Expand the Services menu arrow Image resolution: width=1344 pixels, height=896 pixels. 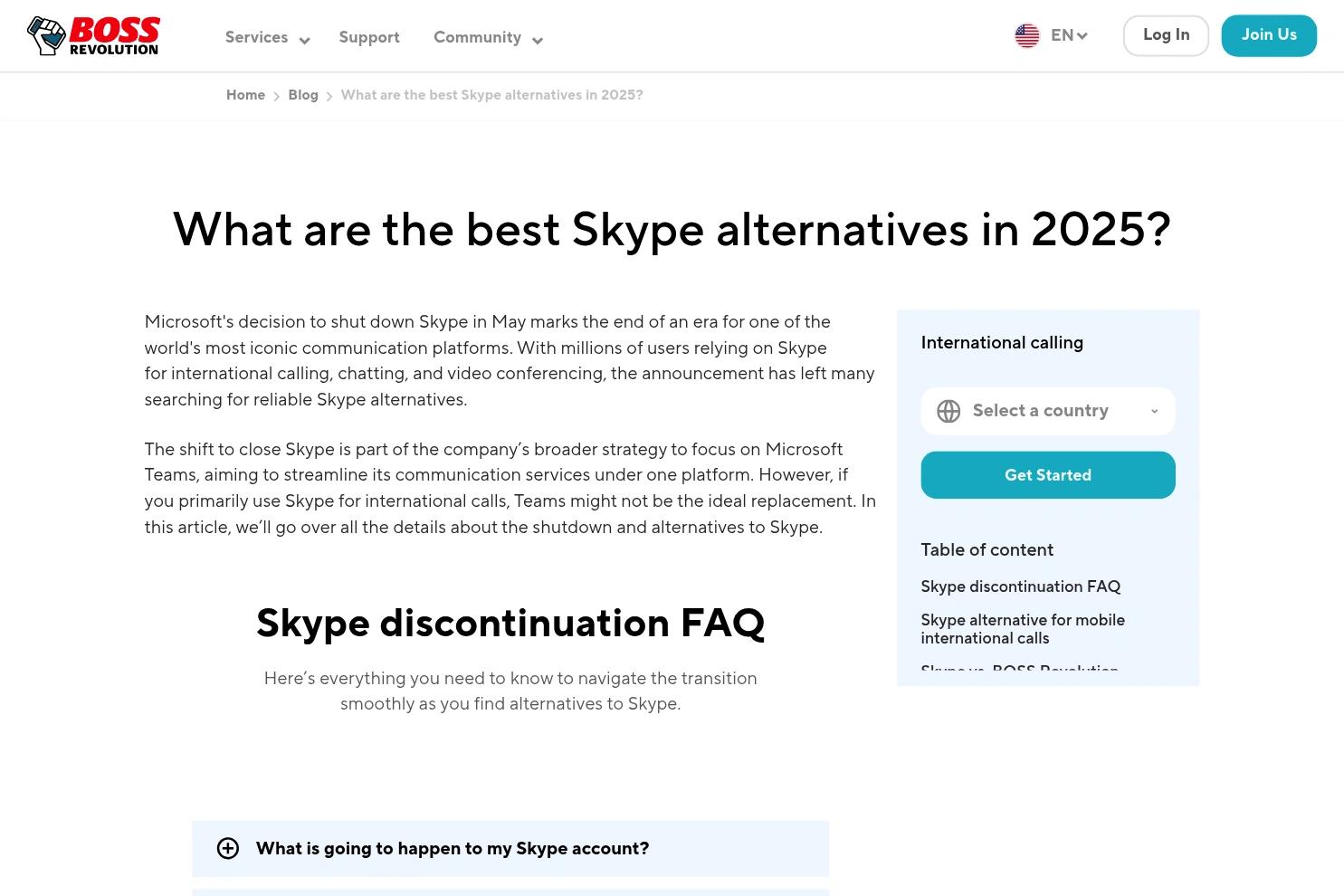pyautogui.click(x=304, y=40)
